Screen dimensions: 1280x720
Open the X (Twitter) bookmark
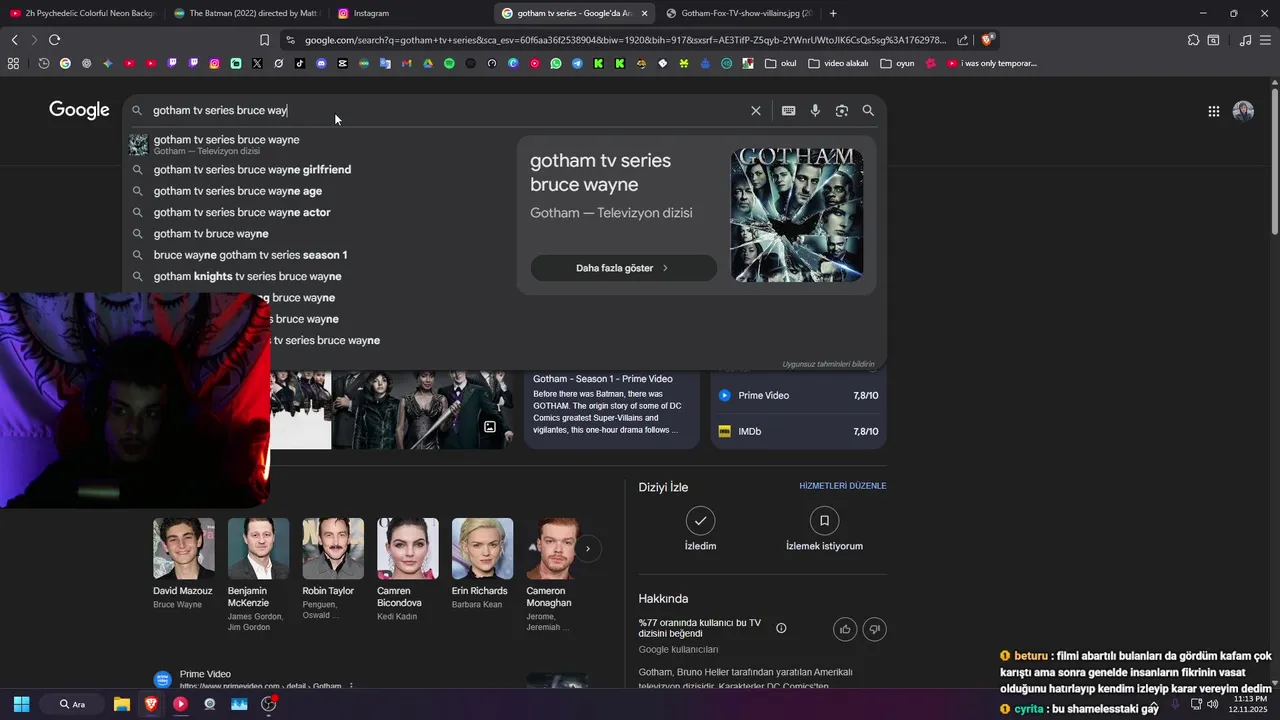point(257,63)
